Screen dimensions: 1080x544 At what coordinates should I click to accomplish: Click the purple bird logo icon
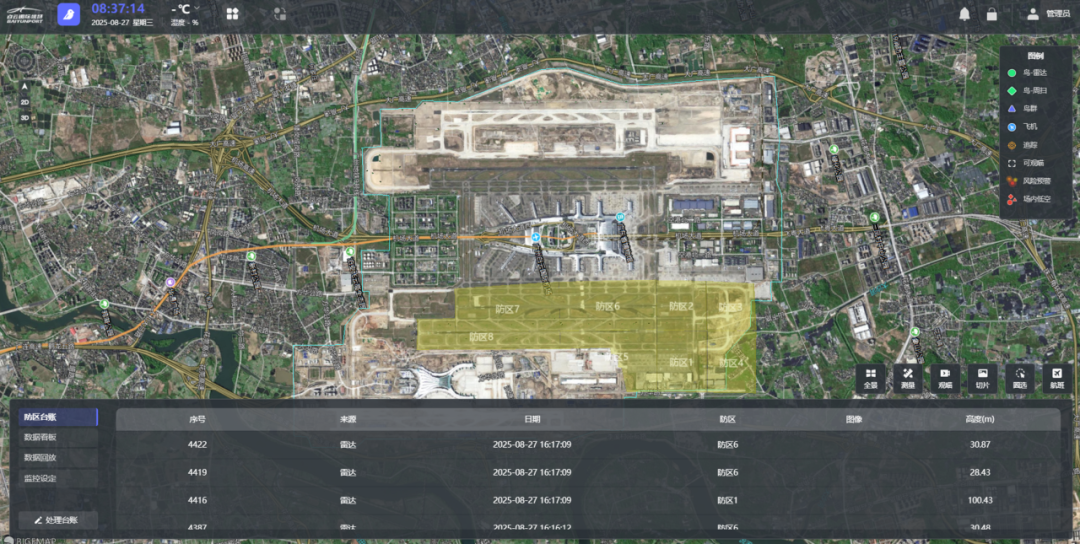[68, 14]
